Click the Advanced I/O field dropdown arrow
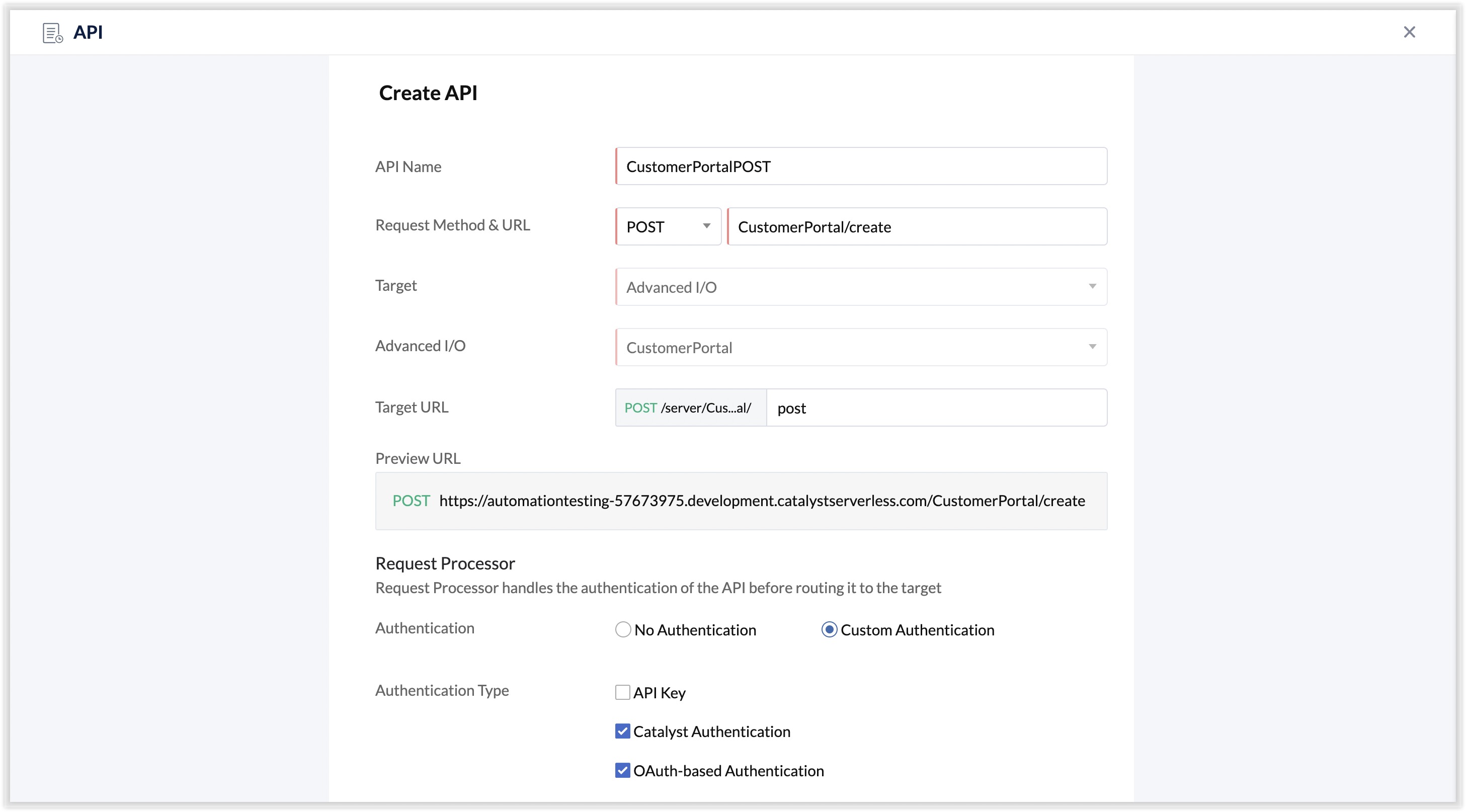 [1092, 347]
